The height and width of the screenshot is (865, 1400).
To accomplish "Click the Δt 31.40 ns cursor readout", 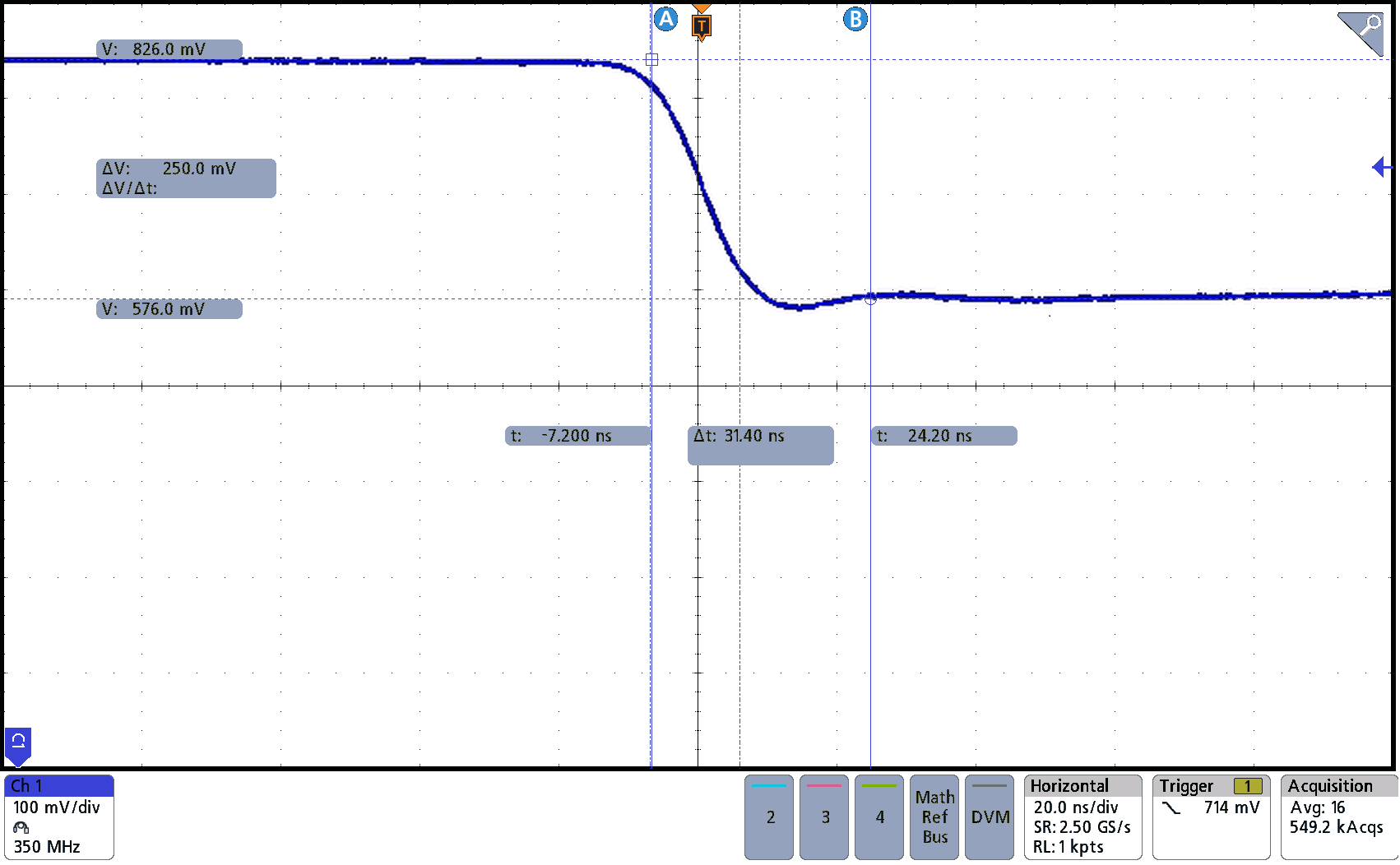I will click(x=760, y=445).
